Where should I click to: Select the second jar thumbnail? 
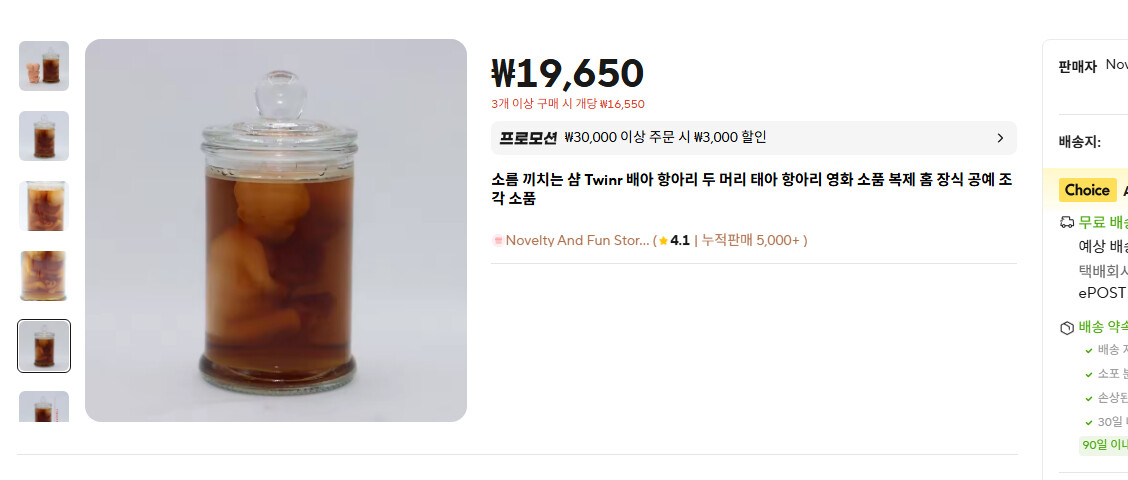click(44, 136)
